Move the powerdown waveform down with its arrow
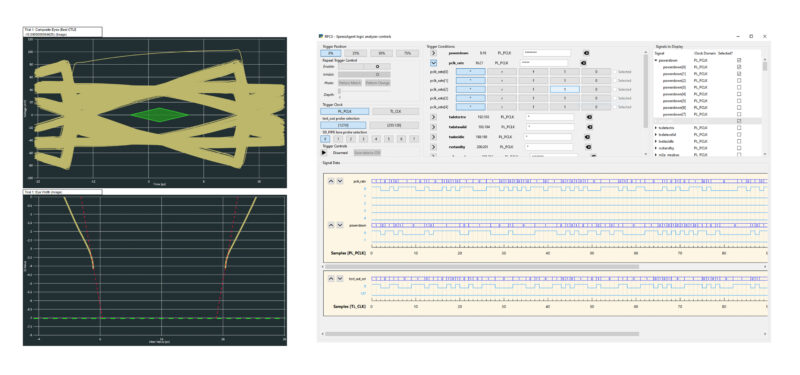 coord(340,225)
